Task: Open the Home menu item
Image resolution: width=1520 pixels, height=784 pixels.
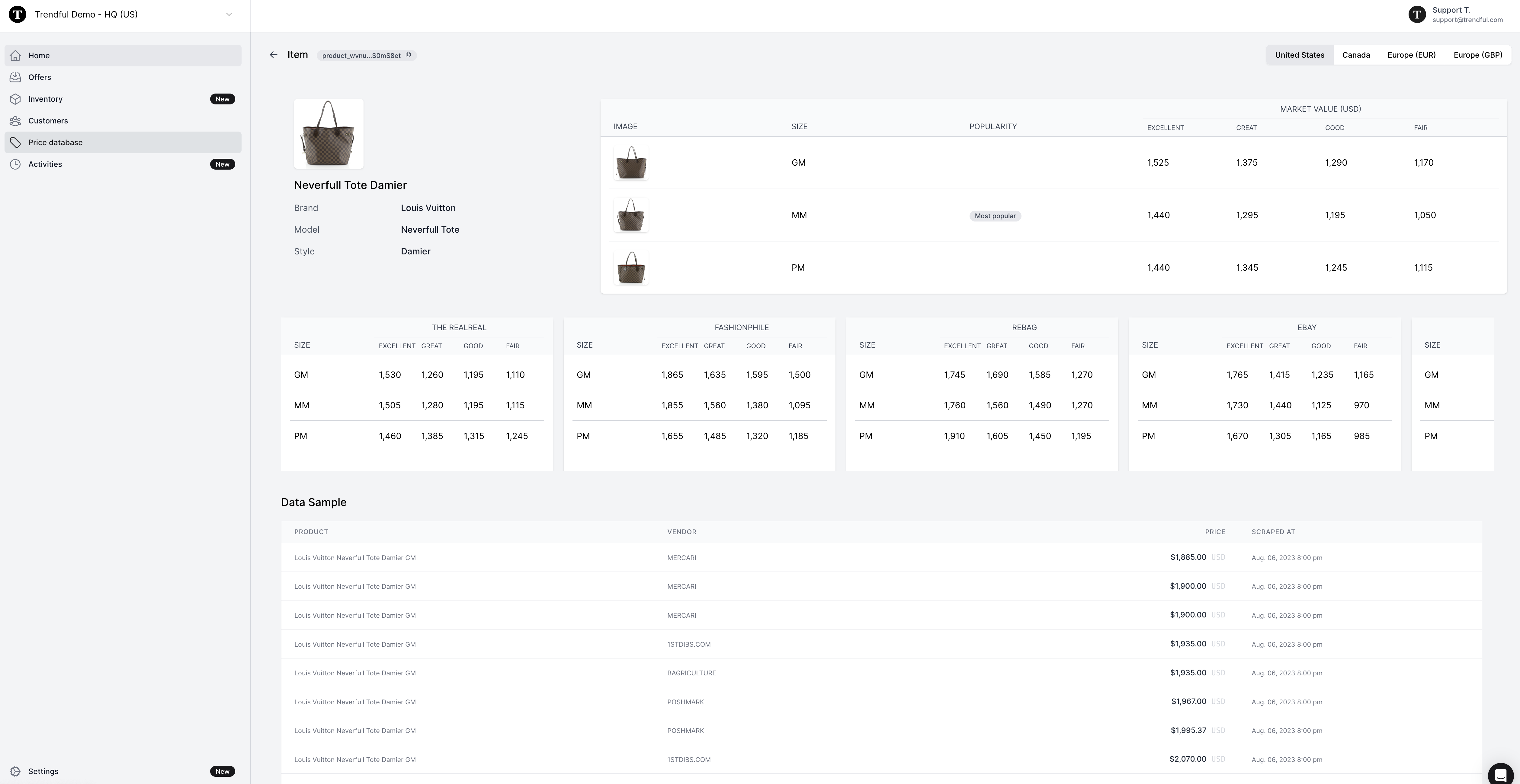Action: [123, 56]
